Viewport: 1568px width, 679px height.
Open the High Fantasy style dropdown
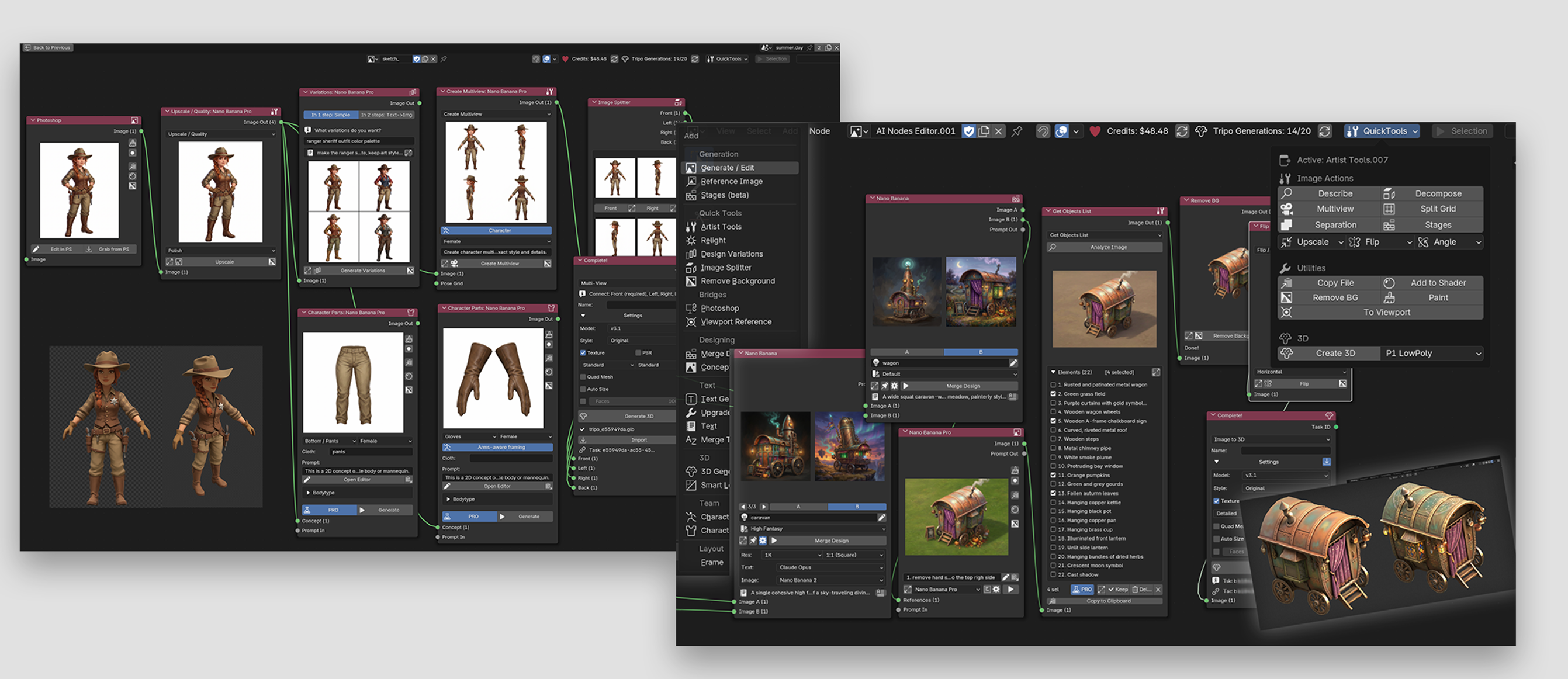[x=812, y=529]
